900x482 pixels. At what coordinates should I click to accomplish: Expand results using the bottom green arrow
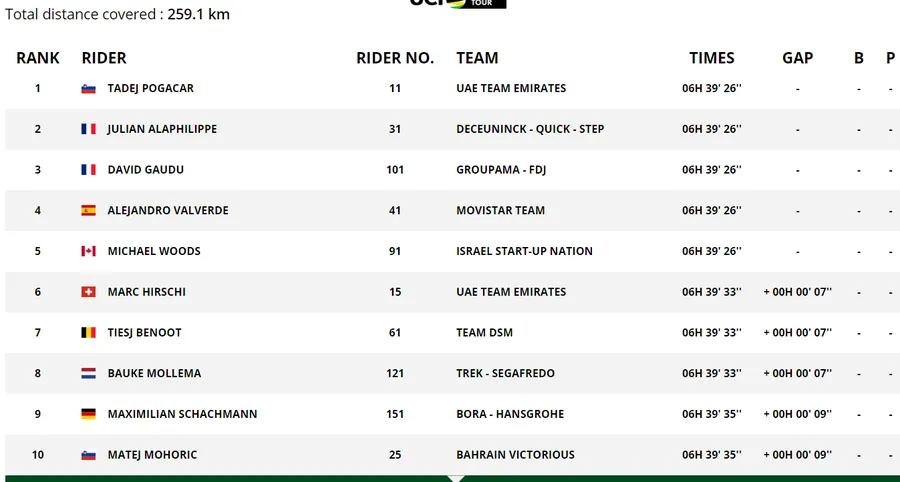point(451,478)
